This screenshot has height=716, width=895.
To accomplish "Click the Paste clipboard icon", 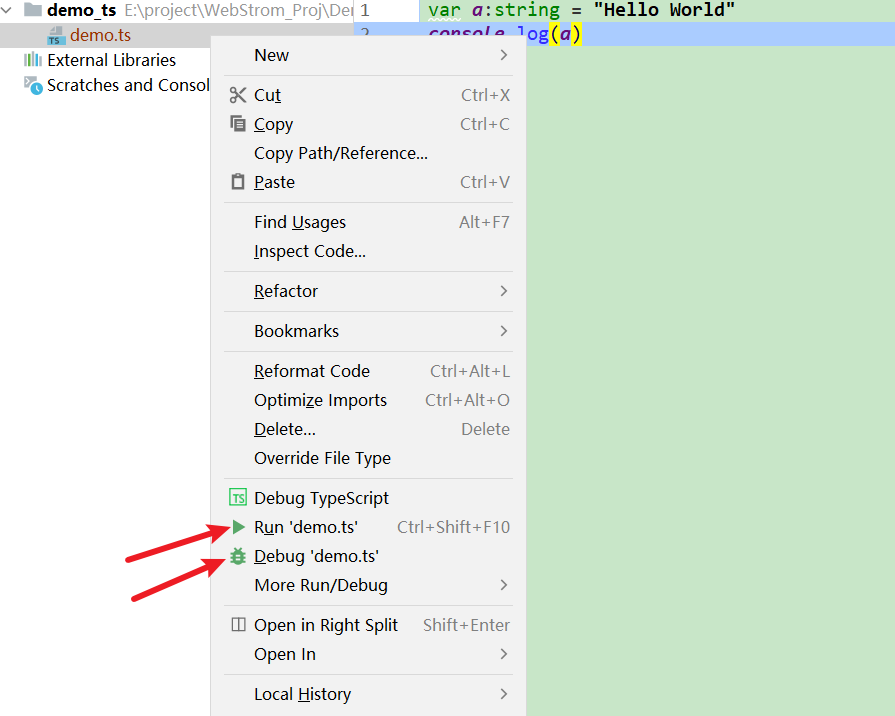I will point(237,182).
